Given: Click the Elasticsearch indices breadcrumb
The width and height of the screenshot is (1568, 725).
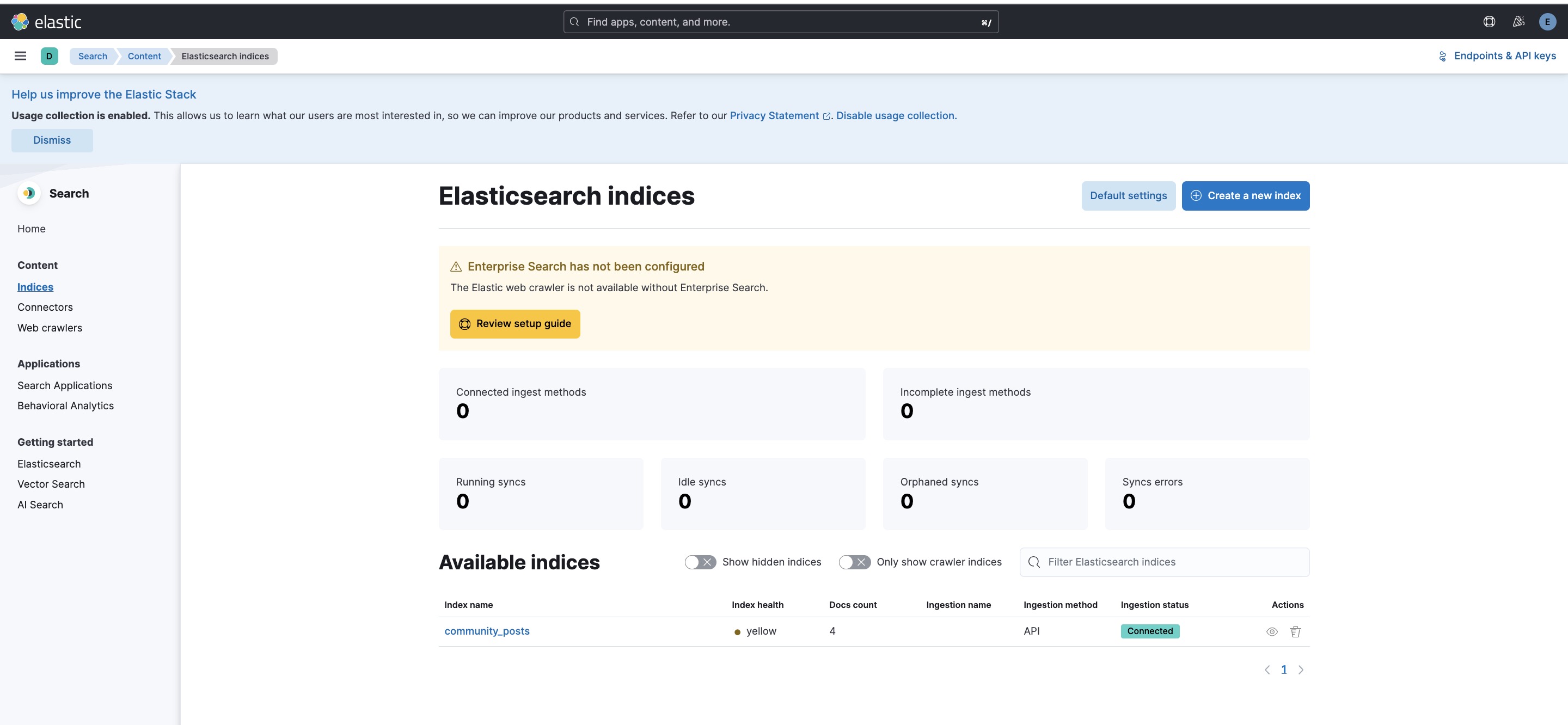Looking at the screenshot, I should point(225,56).
